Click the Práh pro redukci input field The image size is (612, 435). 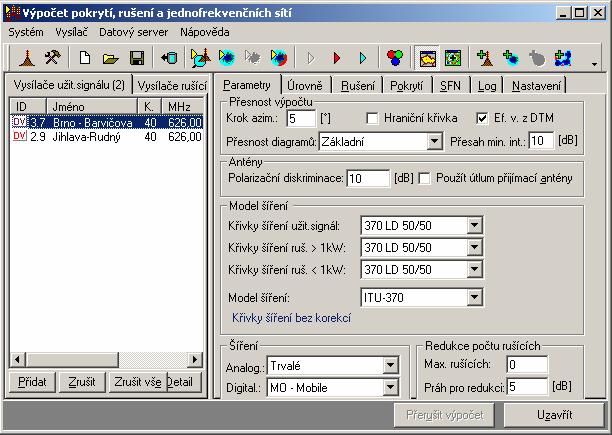527,387
